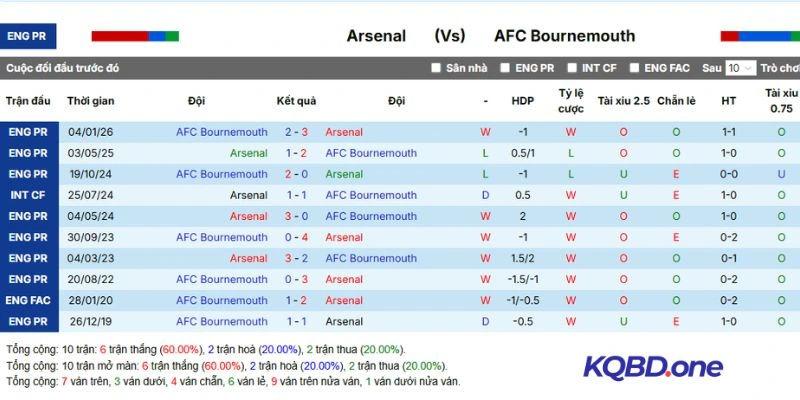The width and height of the screenshot is (800, 400).
Task: Toggle the ENG FAC filter checkbox
Action: (634, 68)
